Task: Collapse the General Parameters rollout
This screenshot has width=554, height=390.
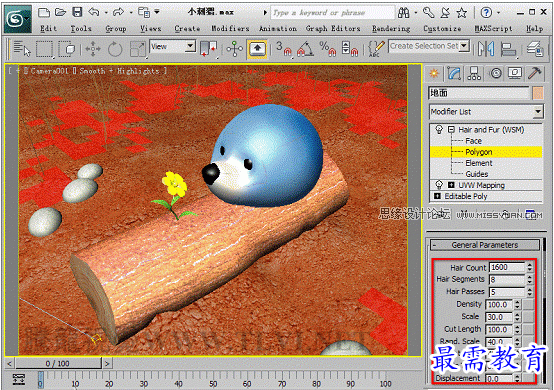Action: point(485,245)
